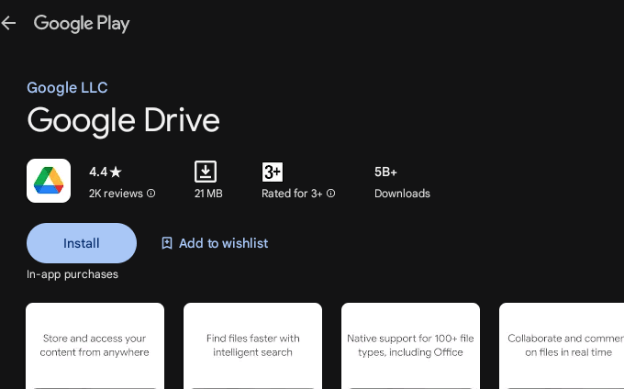Open the 'Collaborate and comment' screenshot

[x=562, y=345]
